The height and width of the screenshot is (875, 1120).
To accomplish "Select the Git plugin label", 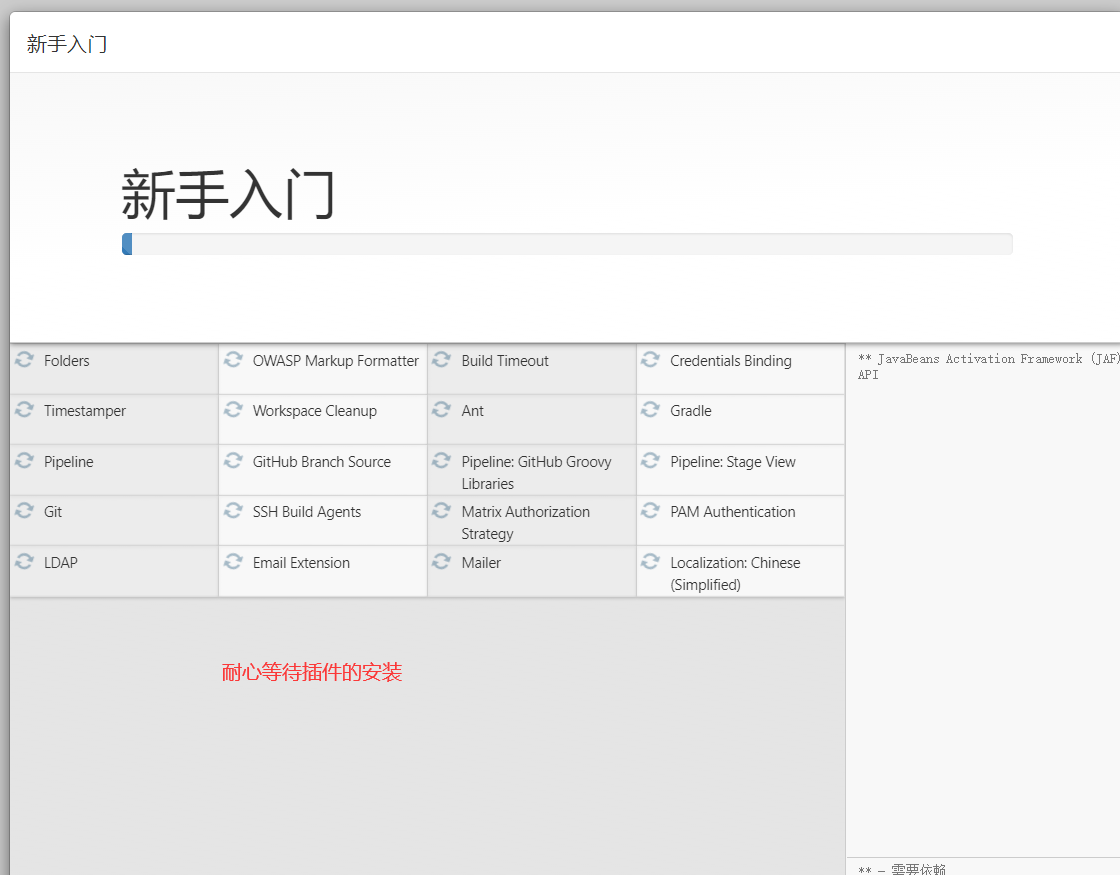I will point(53,511).
